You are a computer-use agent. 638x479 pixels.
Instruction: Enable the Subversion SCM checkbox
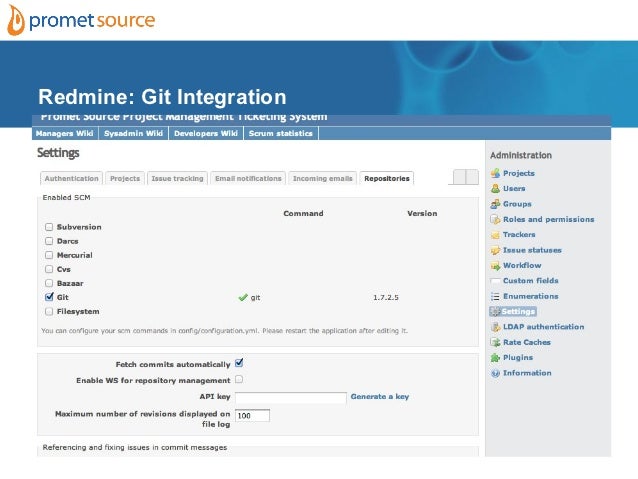[x=49, y=227]
